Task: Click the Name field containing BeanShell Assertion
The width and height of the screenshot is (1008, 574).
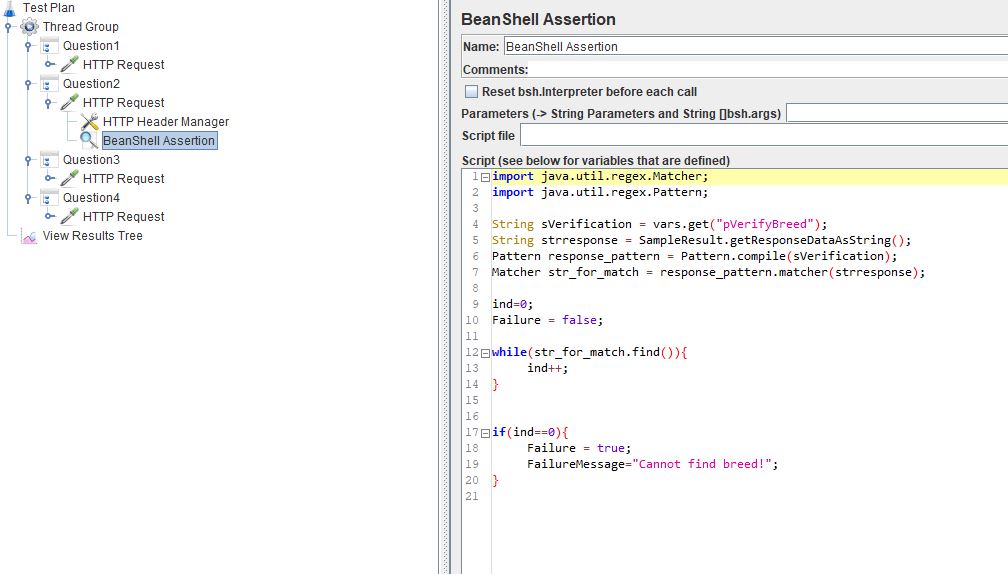Action: [x=755, y=46]
